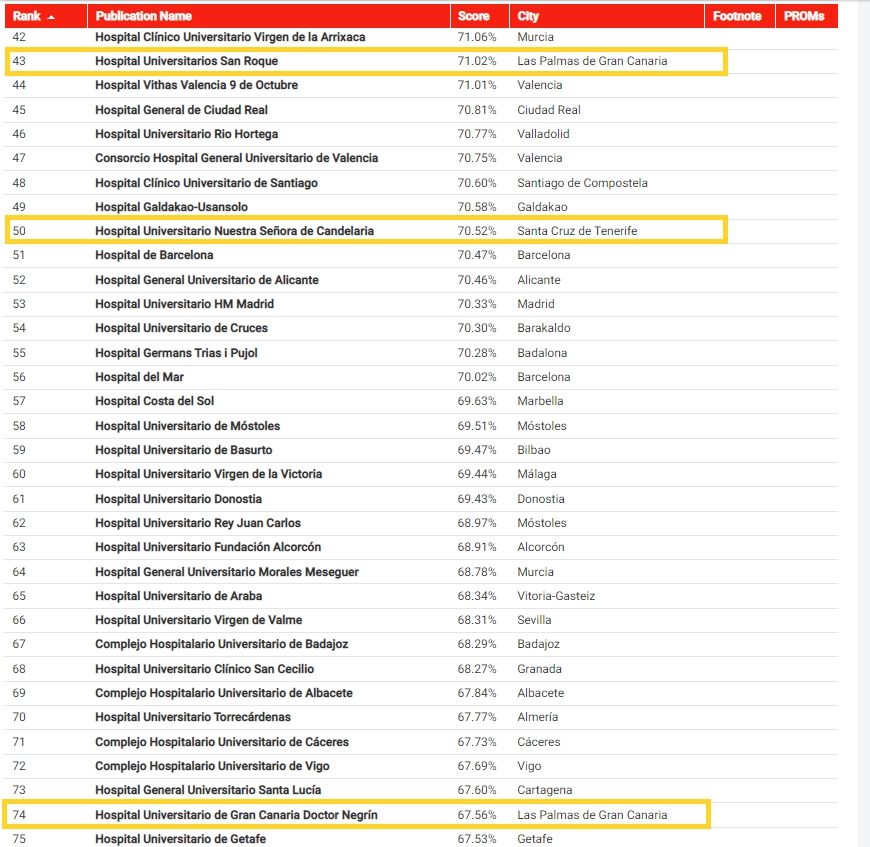Click the sort arrow beside the Rank header

tap(51, 17)
